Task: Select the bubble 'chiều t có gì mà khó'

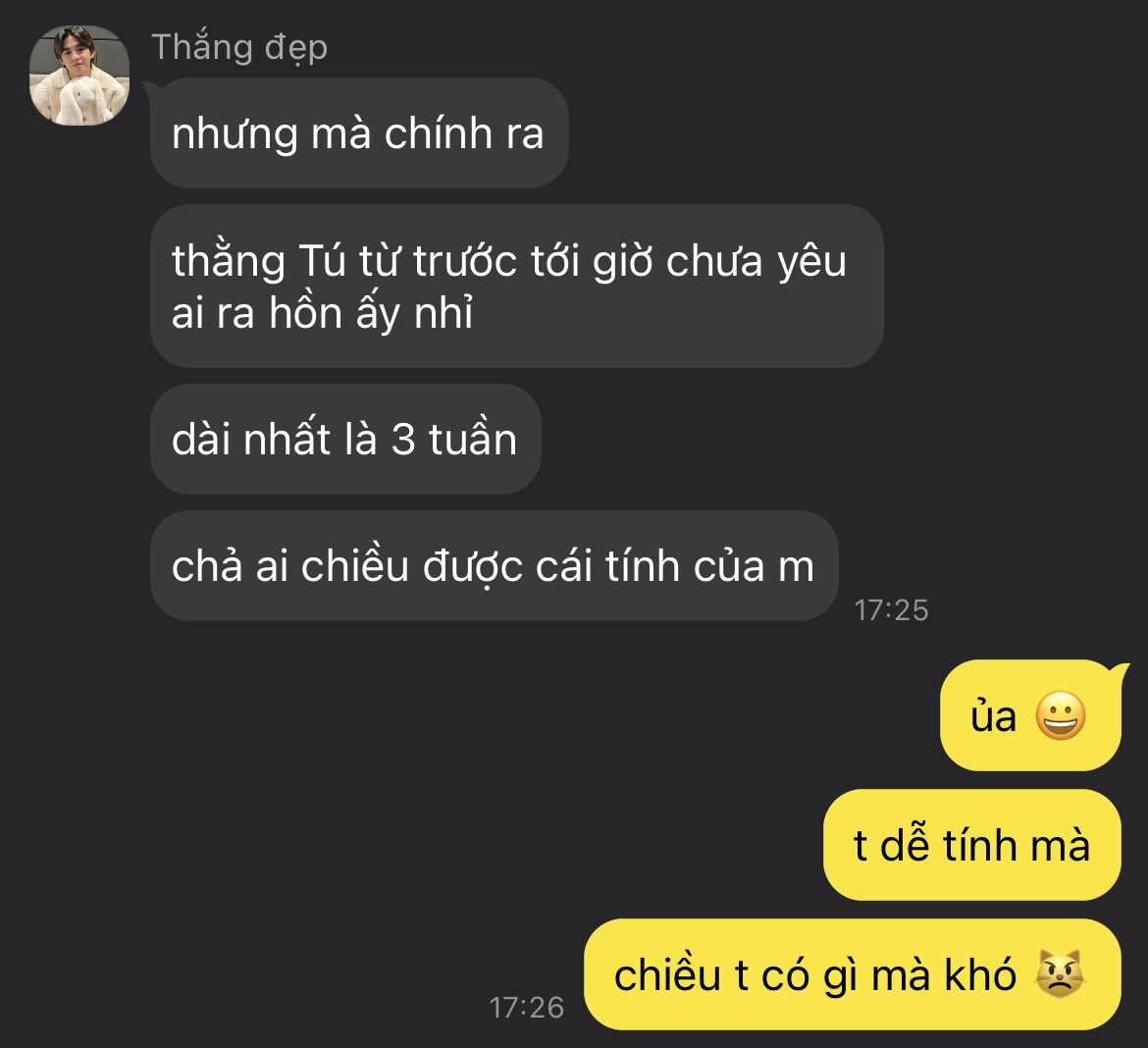Action: pos(853,974)
